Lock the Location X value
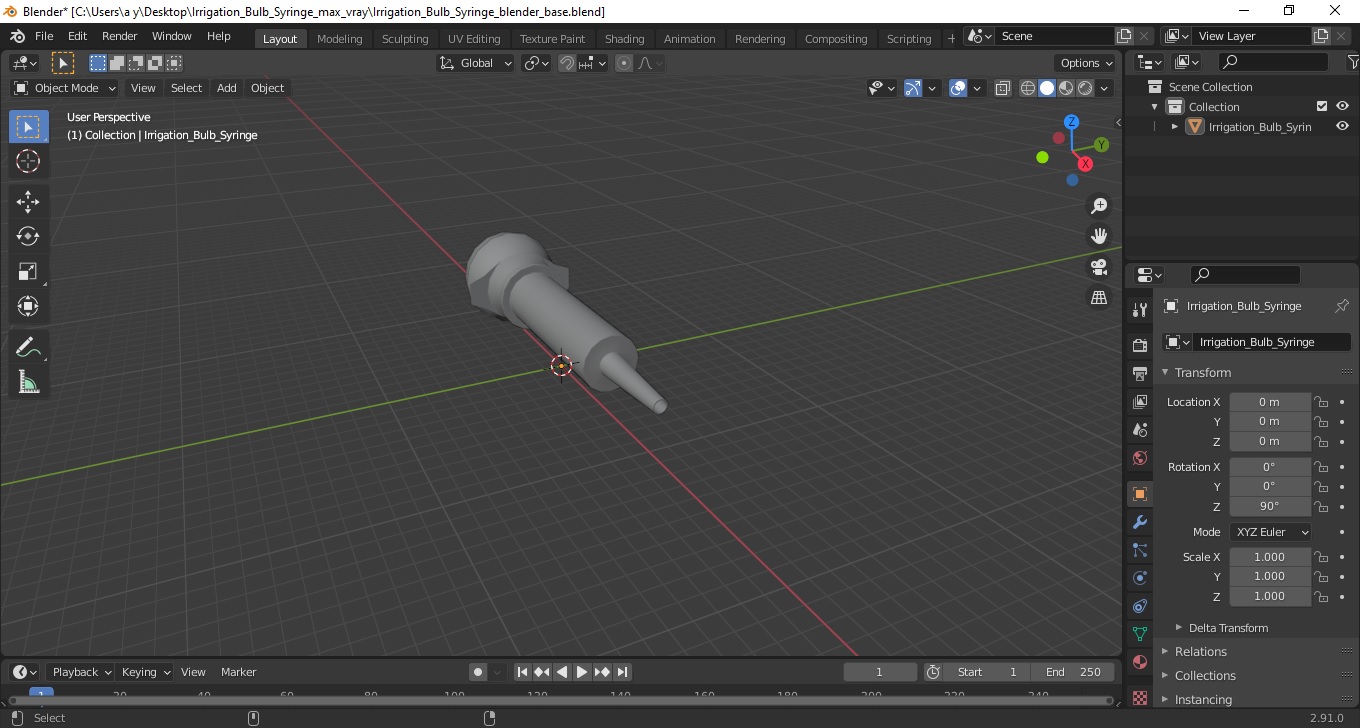The image size is (1360, 728). [1321, 402]
